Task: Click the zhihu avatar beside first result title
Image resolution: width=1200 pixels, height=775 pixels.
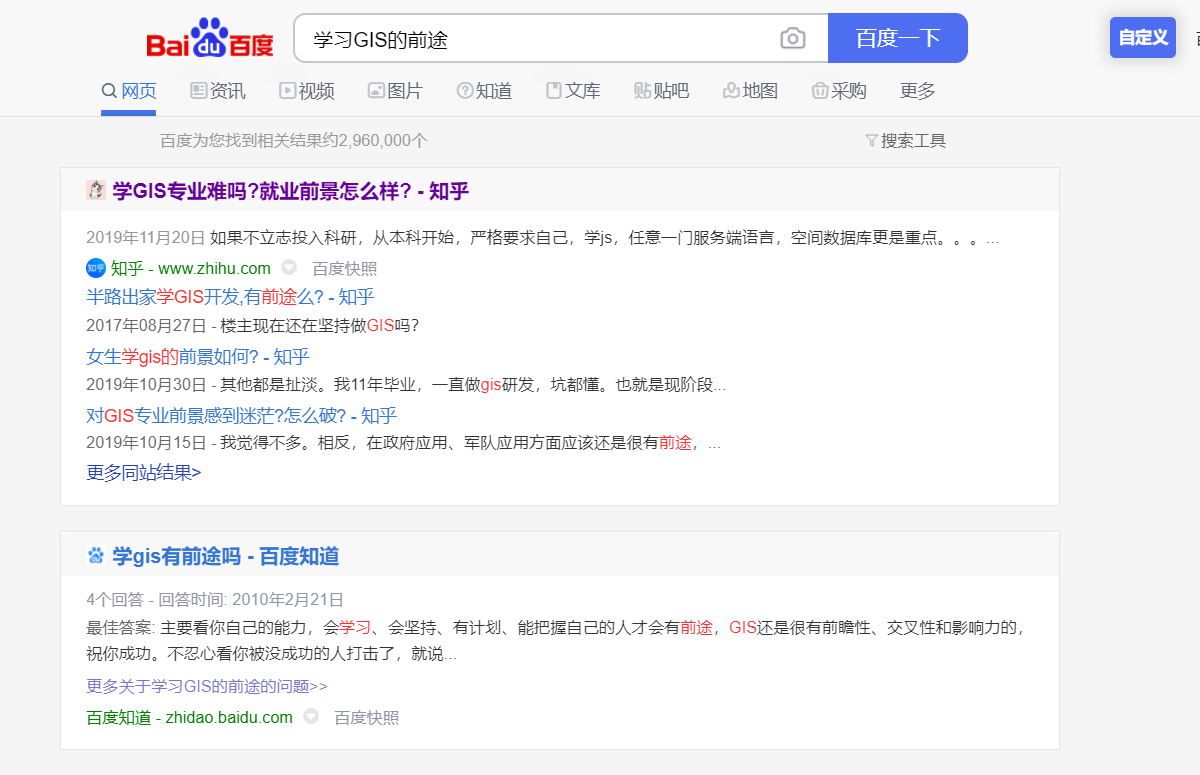Action: point(96,190)
